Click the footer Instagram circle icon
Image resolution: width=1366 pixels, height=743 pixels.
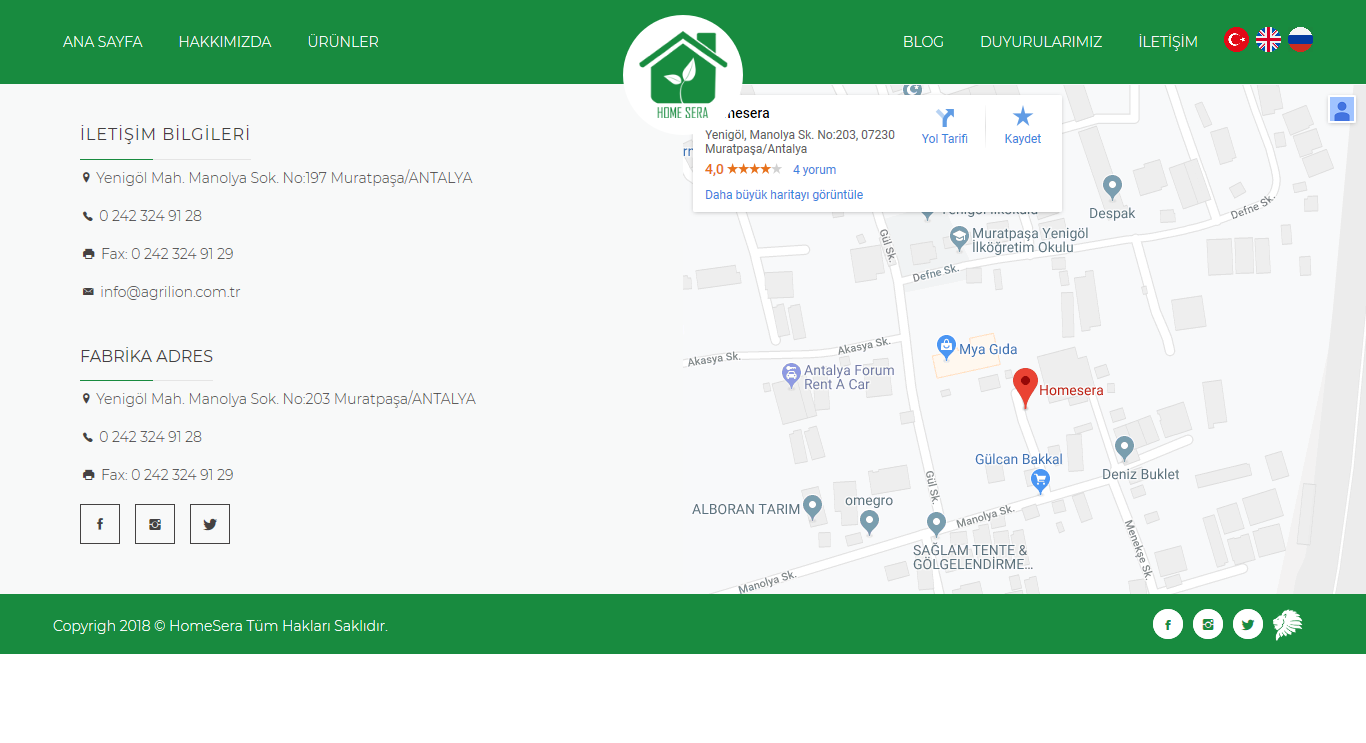click(1208, 624)
